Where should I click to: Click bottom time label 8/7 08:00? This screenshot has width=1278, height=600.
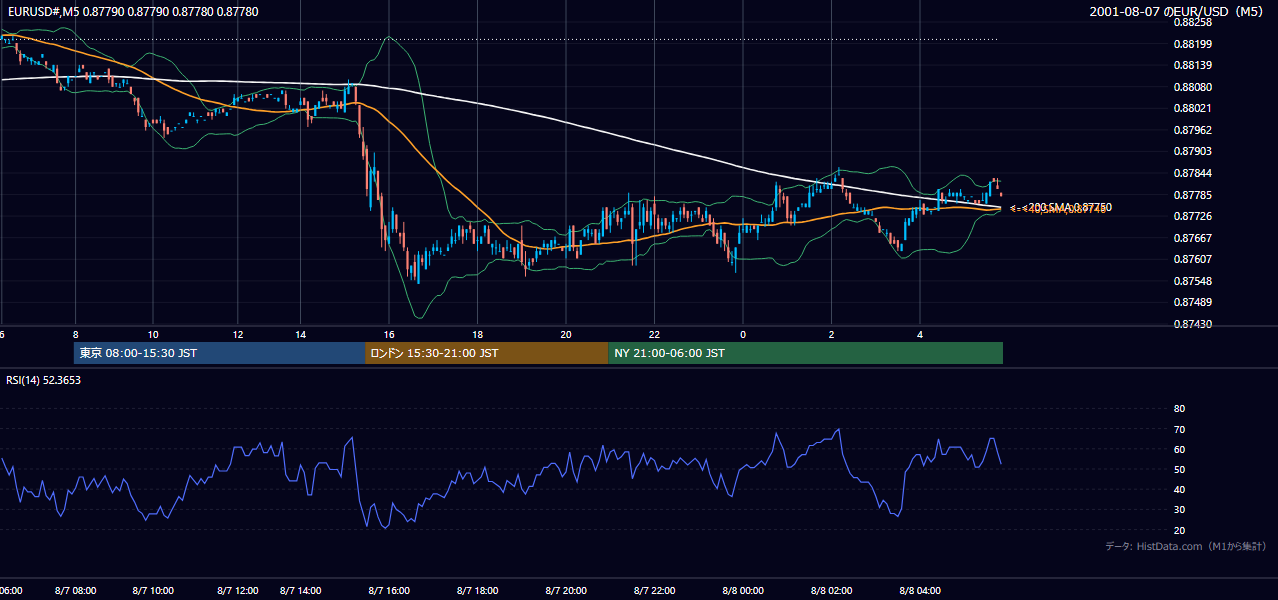75,591
